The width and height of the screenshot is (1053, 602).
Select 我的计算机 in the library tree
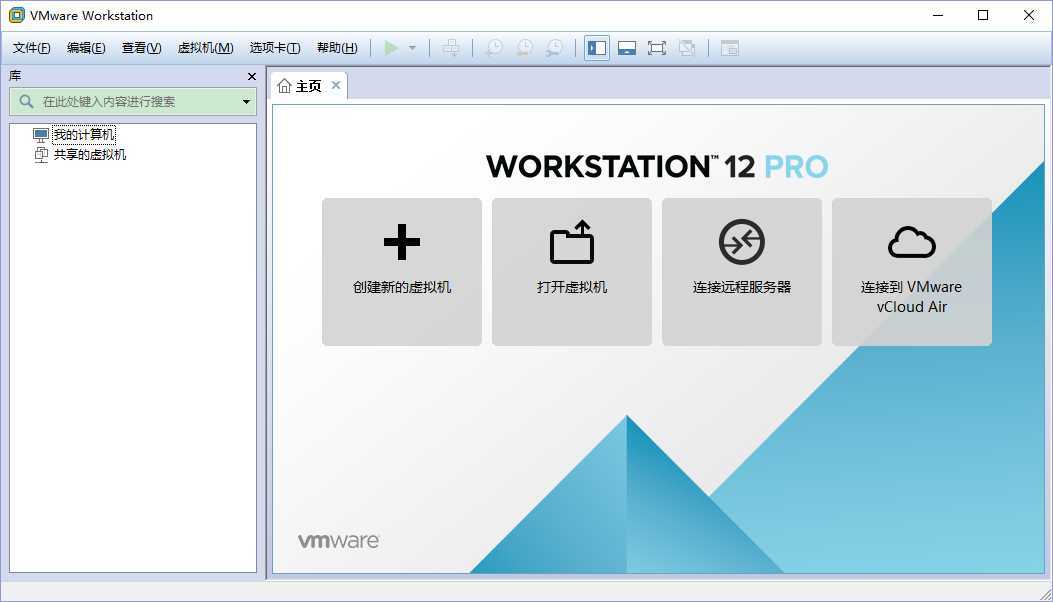(84, 135)
